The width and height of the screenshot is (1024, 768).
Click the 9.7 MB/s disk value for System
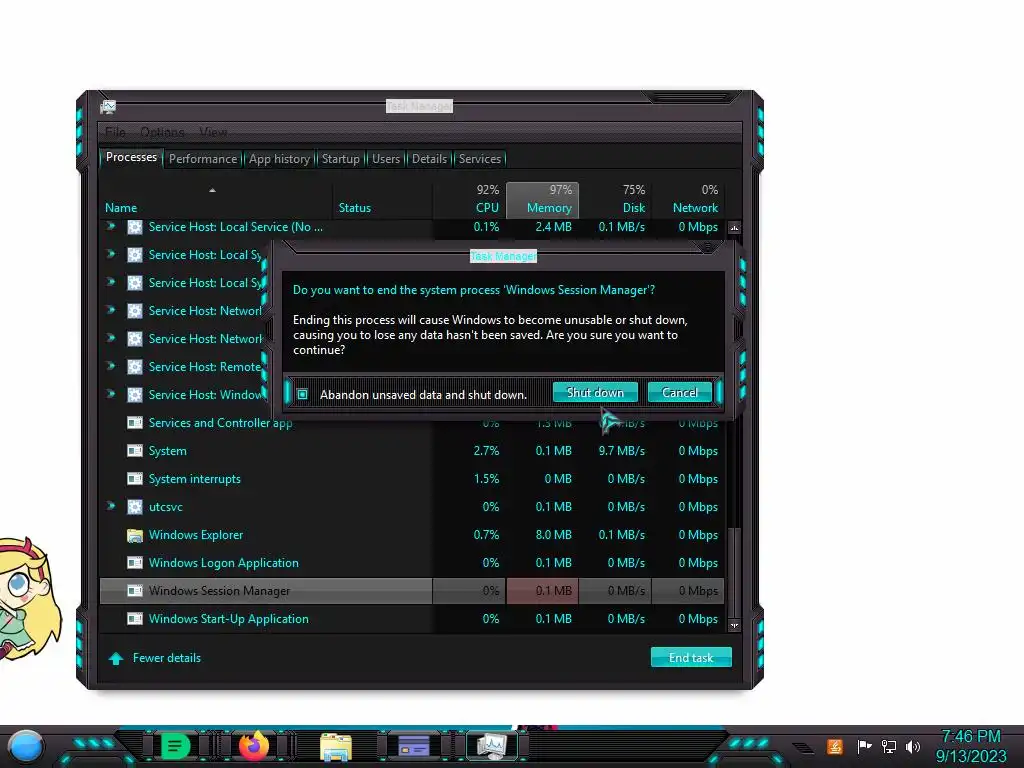tap(621, 451)
